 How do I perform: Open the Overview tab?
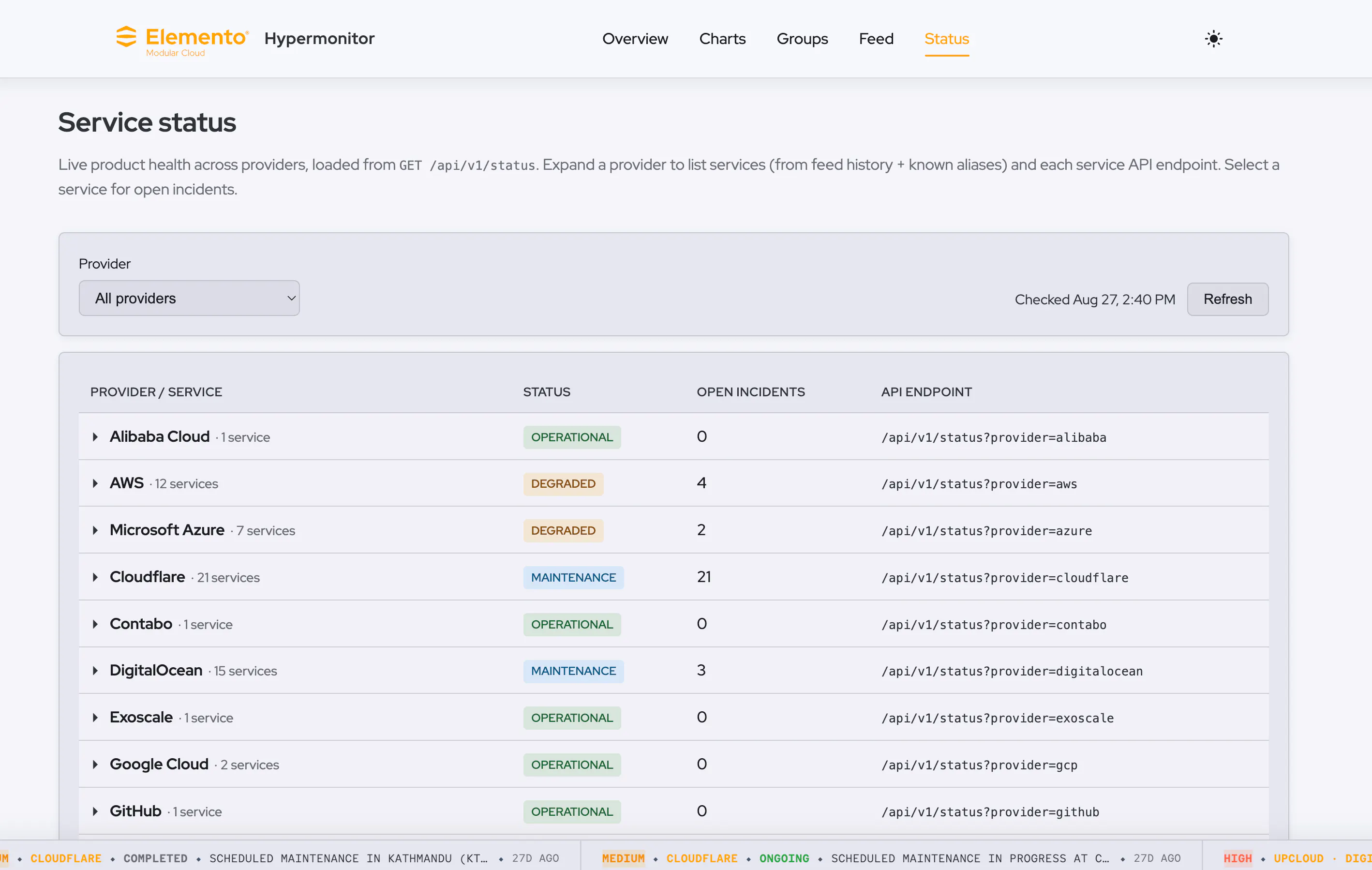coord(635,39)
